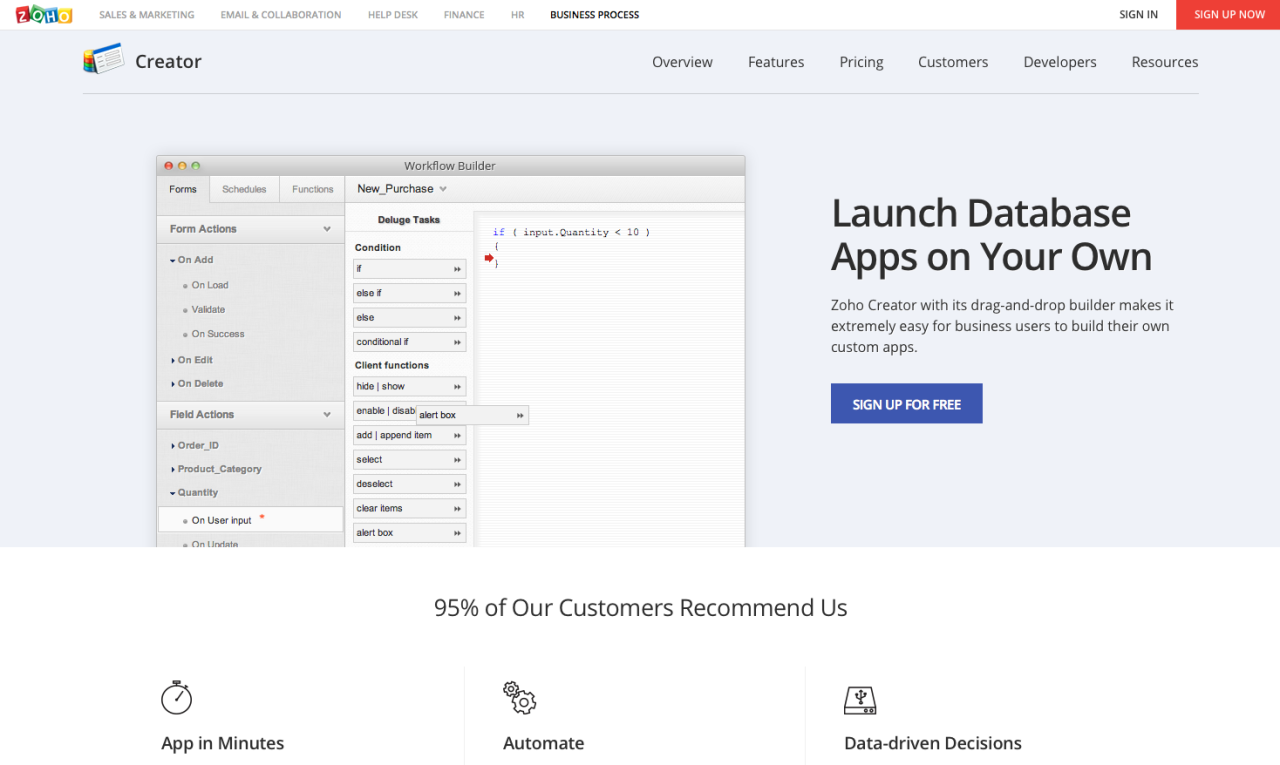Screen dimensions: 1280x765
Task: Select On User input action
Action: pos(250,520)
